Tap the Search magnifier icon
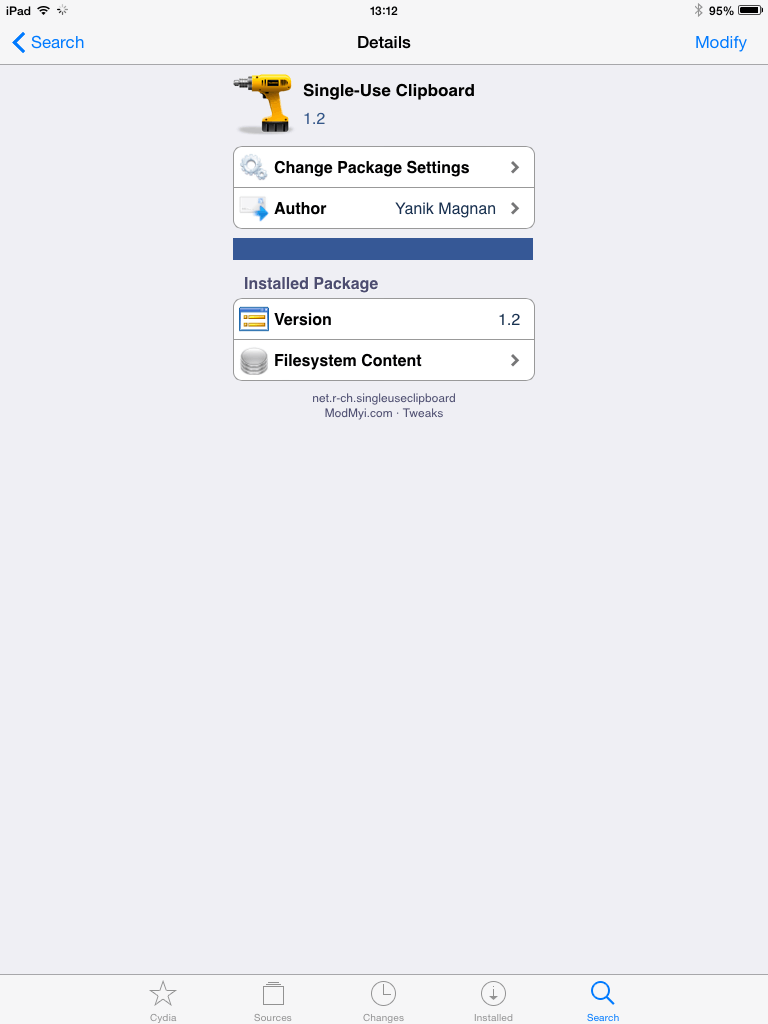 (602, 993)
